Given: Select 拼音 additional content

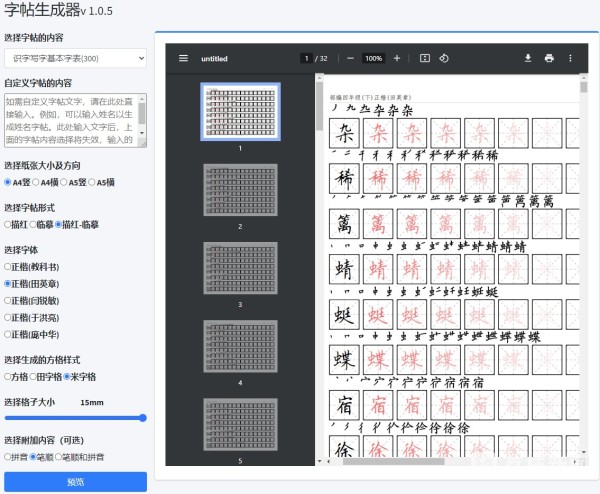Looking at the screenshot, I should point(7,457).
